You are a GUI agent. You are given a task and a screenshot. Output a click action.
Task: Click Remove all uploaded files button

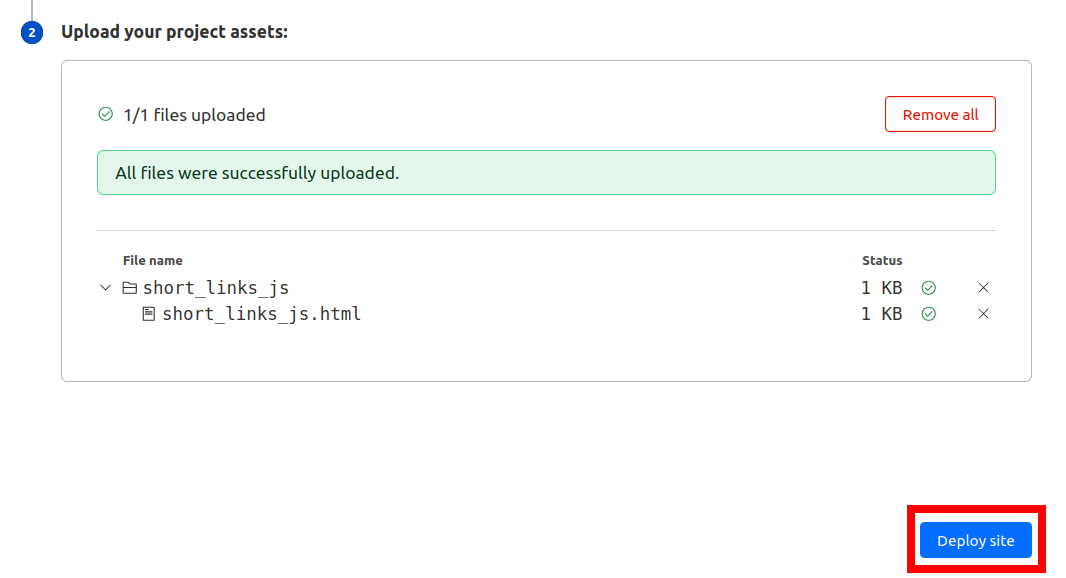(x=940, y=114)
